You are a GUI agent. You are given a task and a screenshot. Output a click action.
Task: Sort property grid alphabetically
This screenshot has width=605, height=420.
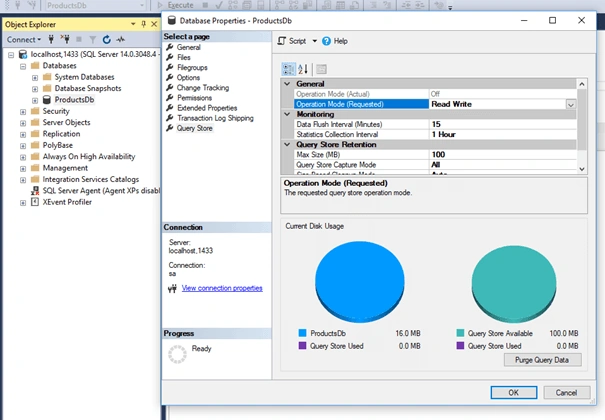[x=303, y=69]
